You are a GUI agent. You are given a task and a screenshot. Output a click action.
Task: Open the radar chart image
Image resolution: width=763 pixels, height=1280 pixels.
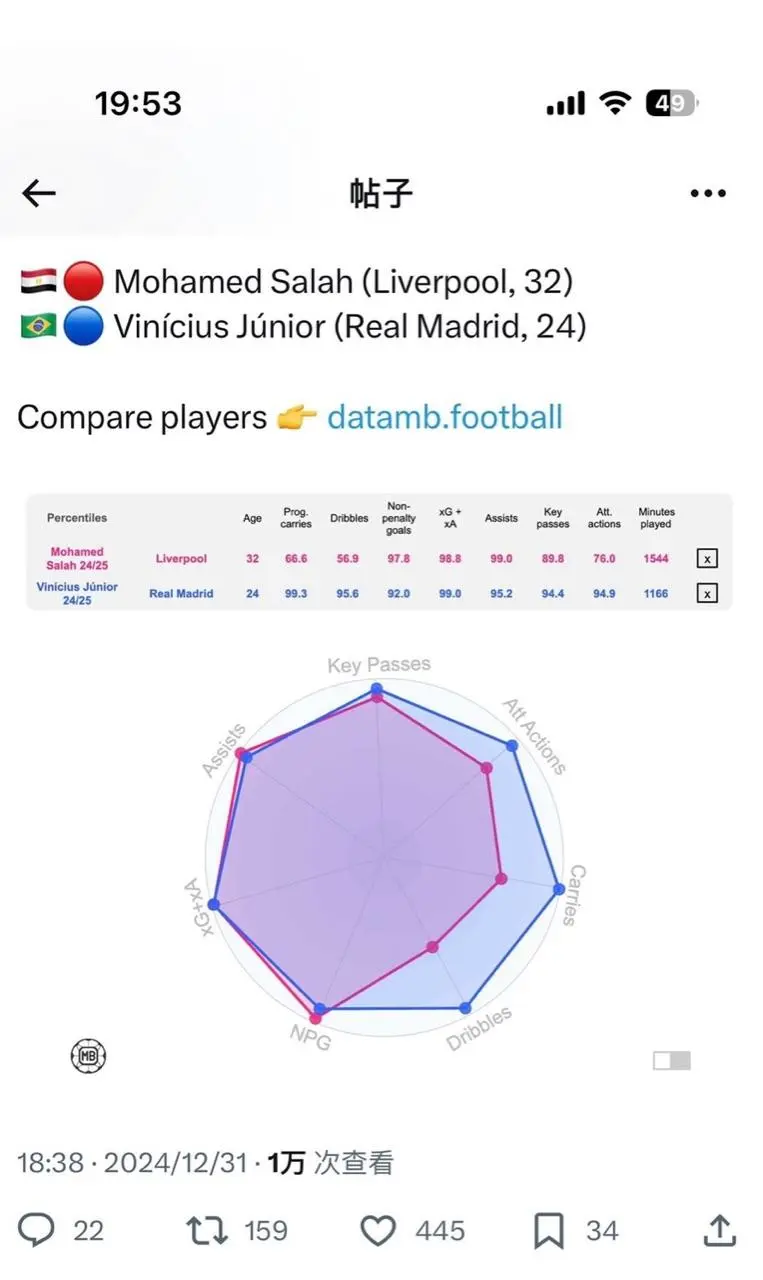point(383,860)
